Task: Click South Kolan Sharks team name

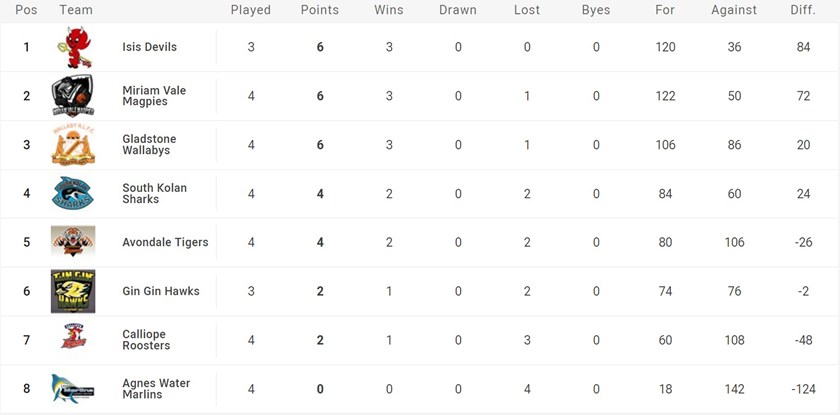Action: pyautogui.click(x=154, y=193)
